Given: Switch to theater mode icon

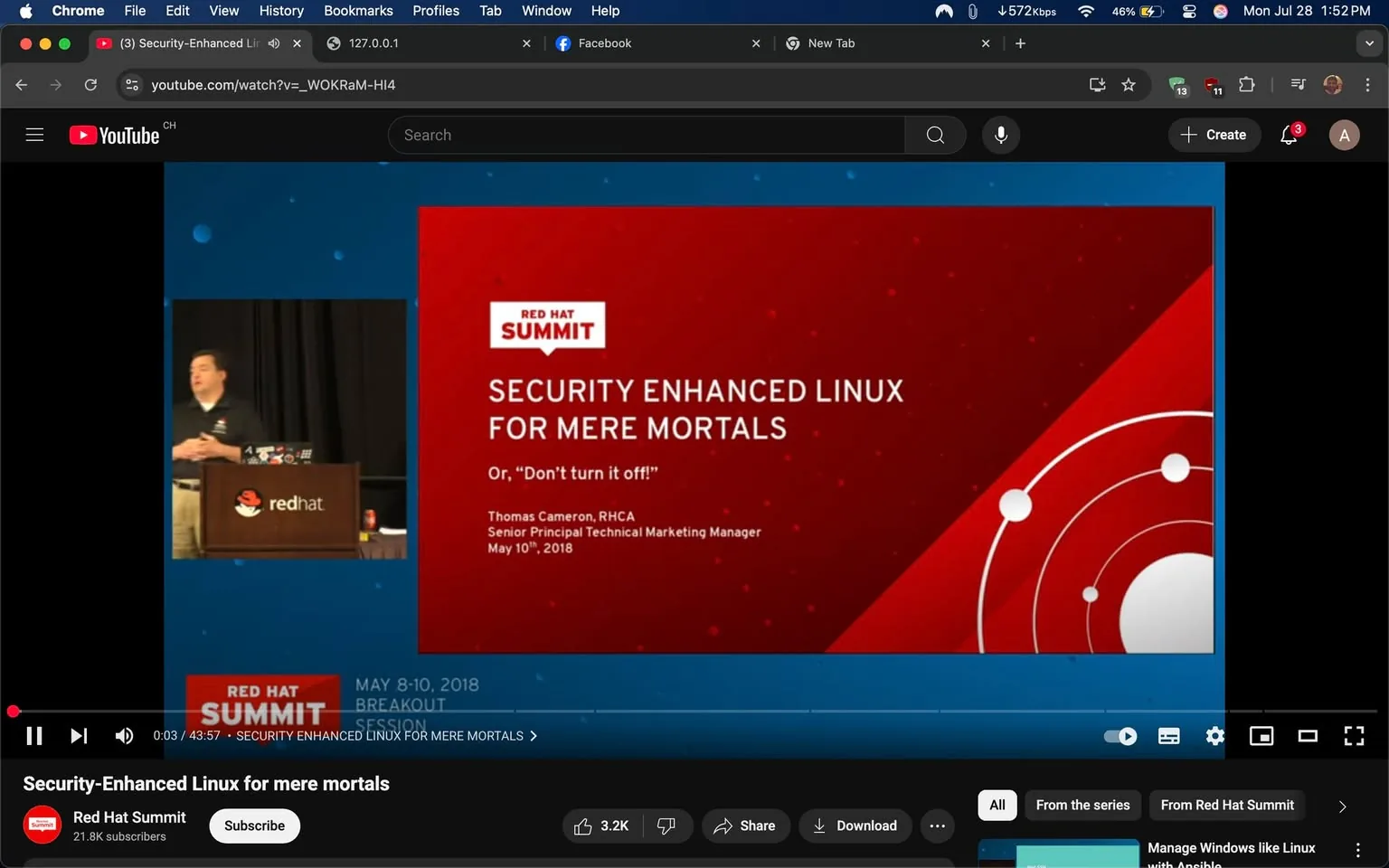Looking at the screenshot, I should [x=1307, y=735].
